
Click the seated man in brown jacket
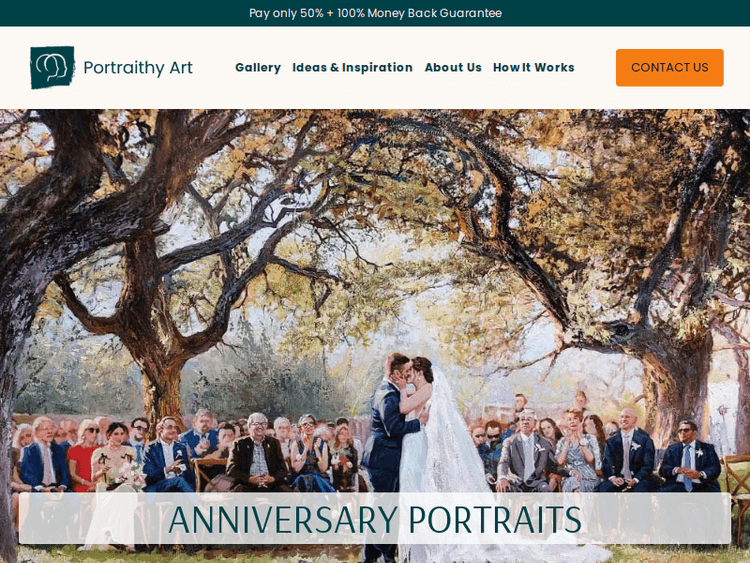pos(257,452)
